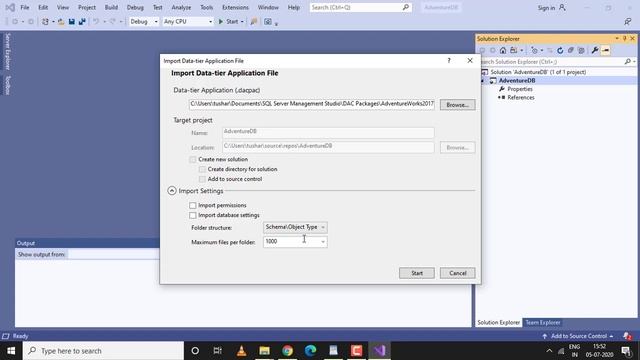This screenshot has height=360, width=640.
Task: Click Pending Changes Filter icon in Solution Explorer
Action: (534, 50)
